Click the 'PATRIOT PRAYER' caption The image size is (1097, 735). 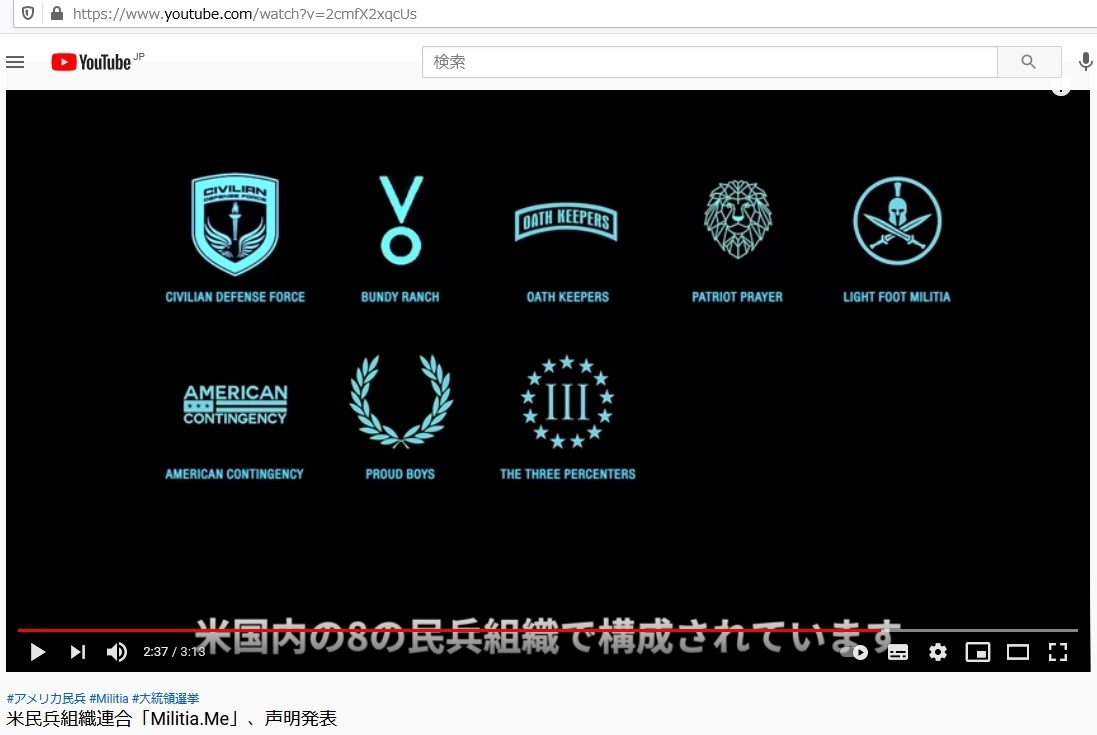(737, 297)
